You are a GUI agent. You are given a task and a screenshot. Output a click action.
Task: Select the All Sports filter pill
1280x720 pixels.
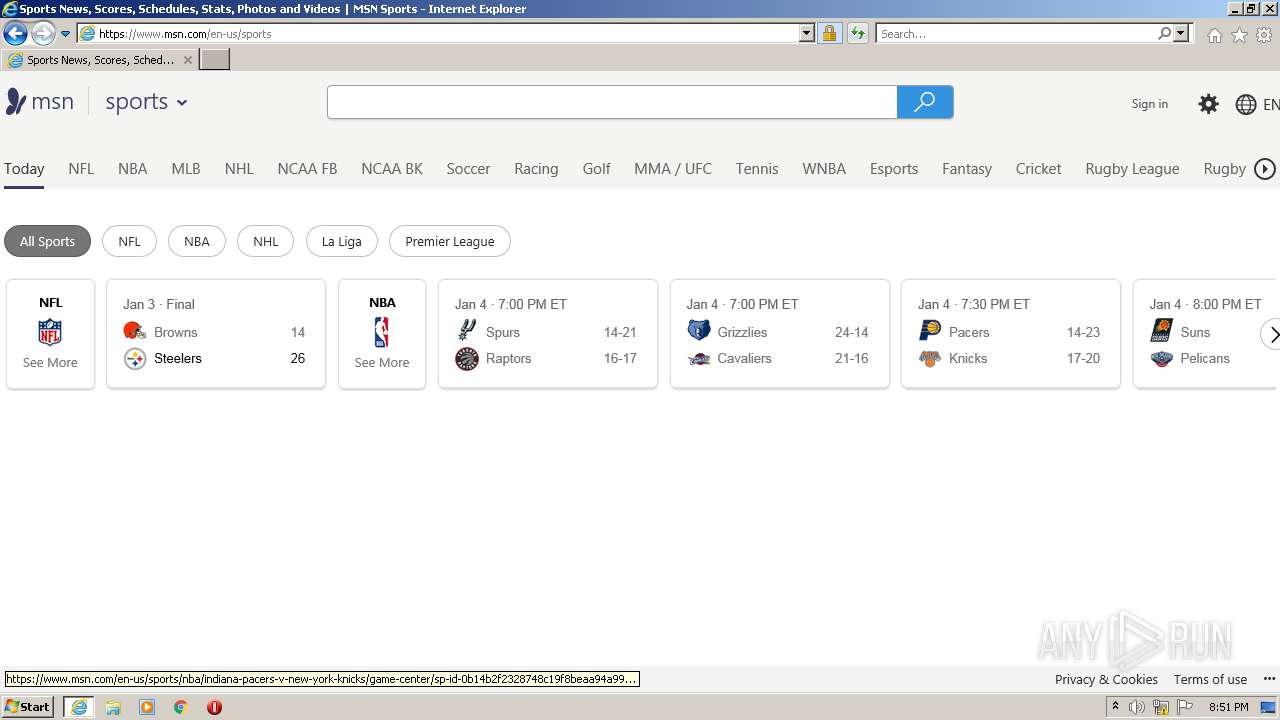click(47, 241)
